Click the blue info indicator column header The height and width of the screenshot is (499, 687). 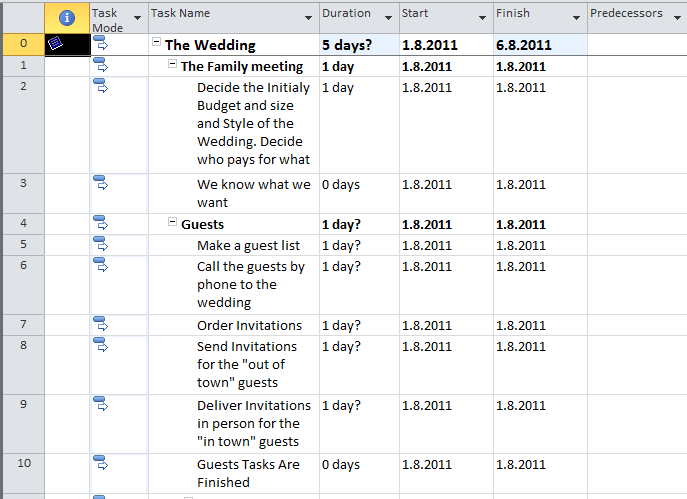(67, 18)
